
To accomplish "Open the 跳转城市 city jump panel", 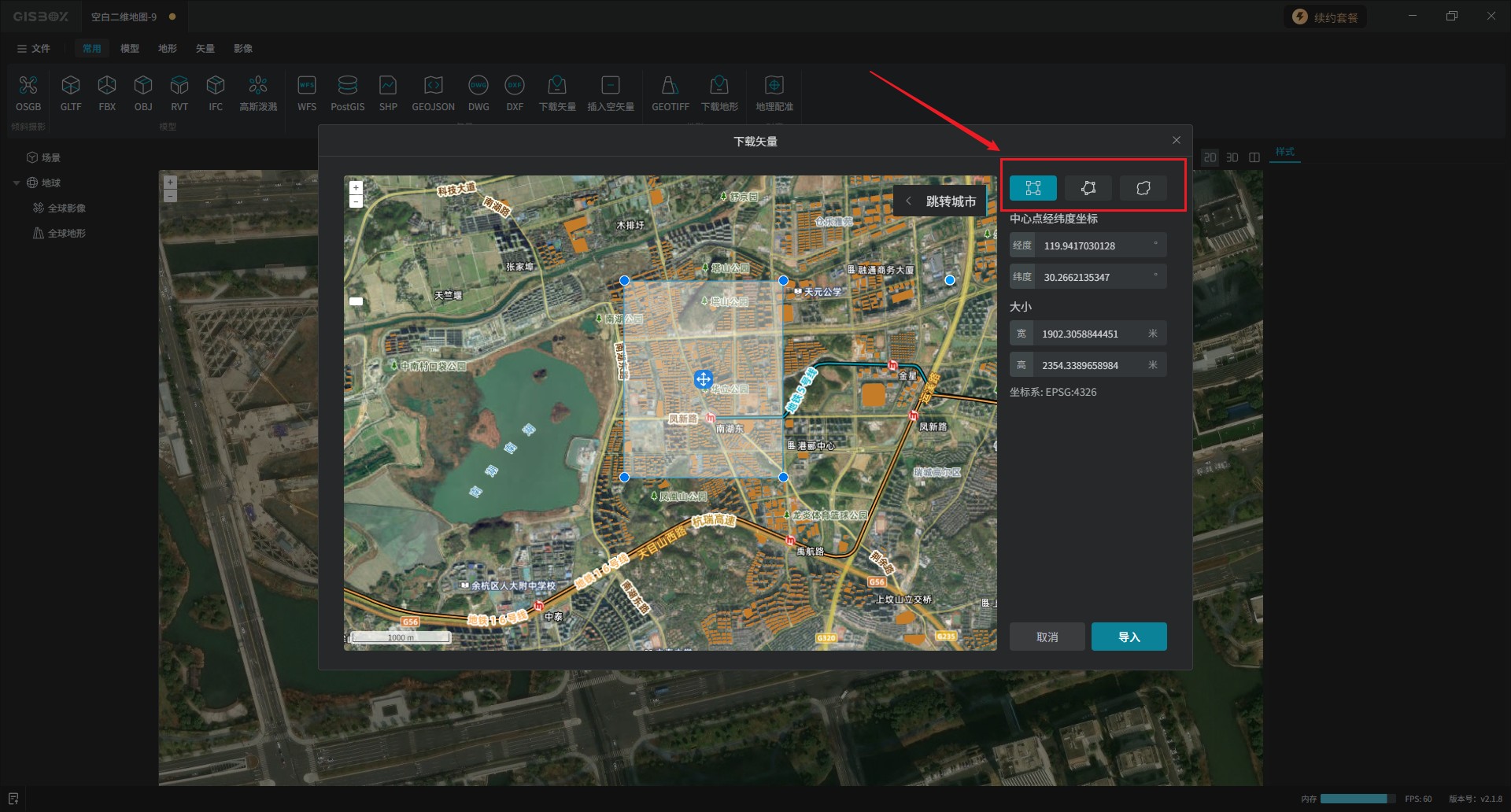I will [940, 201].
